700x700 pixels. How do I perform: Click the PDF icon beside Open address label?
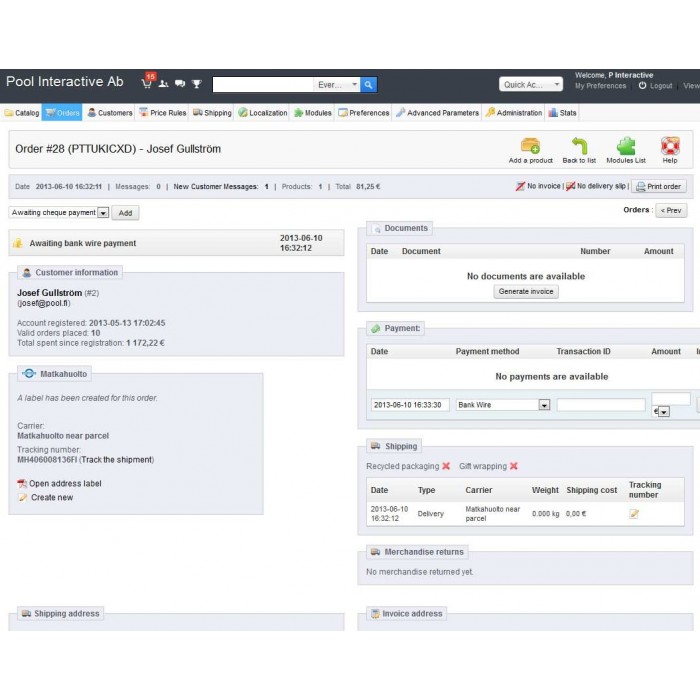(x=22, y=483)
